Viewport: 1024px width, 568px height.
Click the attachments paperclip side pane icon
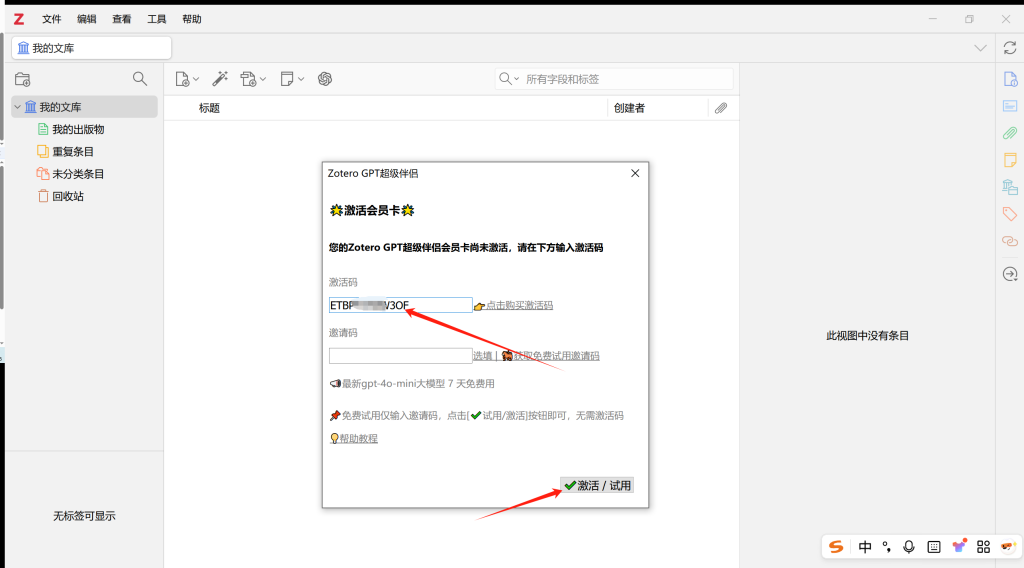click(x=1010, y=133)
